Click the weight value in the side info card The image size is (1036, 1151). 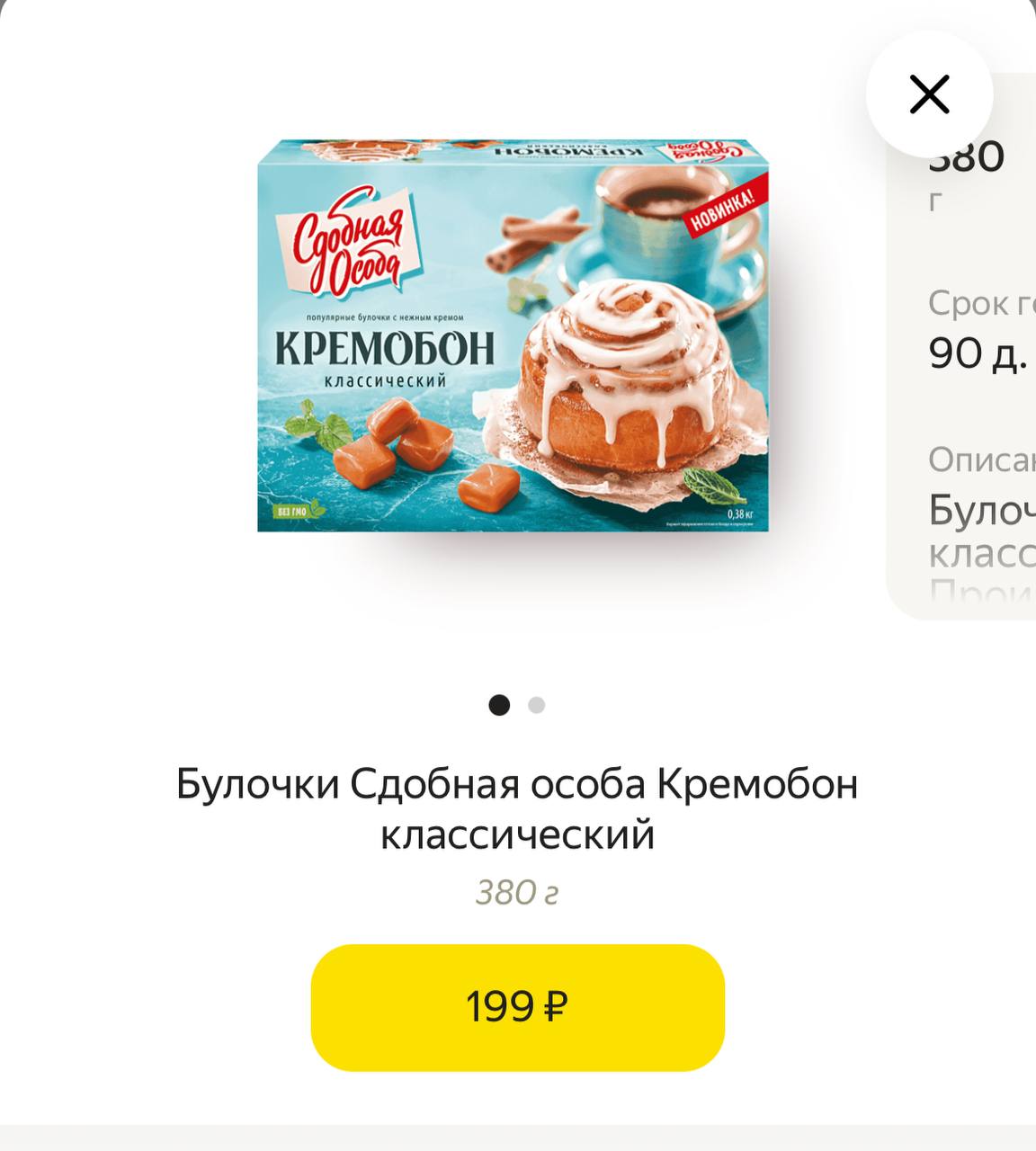tap(966, 175)
